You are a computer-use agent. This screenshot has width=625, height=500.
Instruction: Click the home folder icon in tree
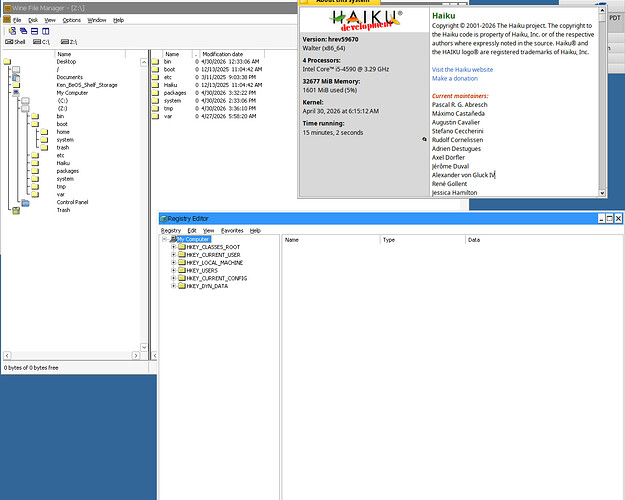tap(44, 132)
